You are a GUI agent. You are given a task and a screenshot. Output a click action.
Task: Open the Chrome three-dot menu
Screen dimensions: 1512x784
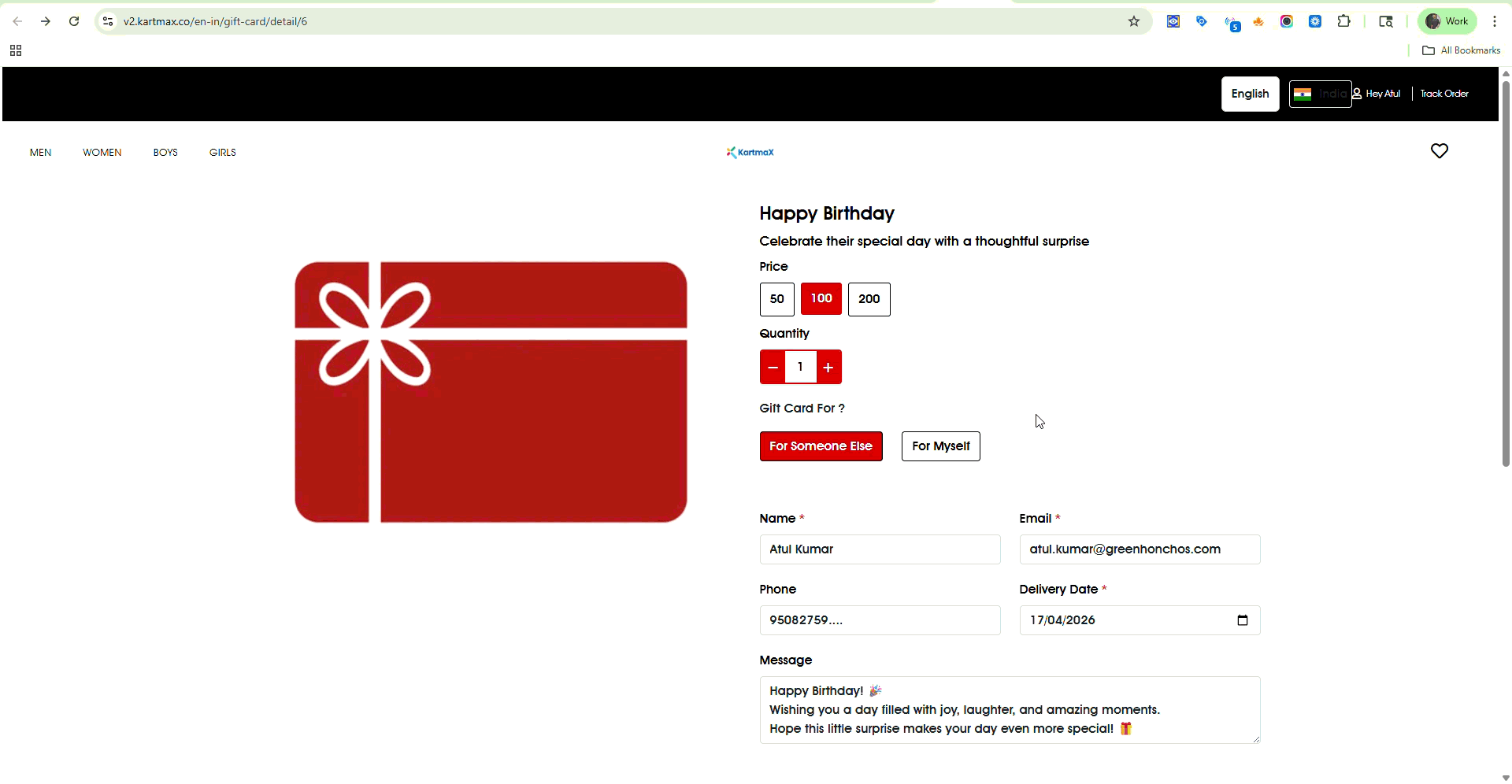click(x=1495, y=21)
